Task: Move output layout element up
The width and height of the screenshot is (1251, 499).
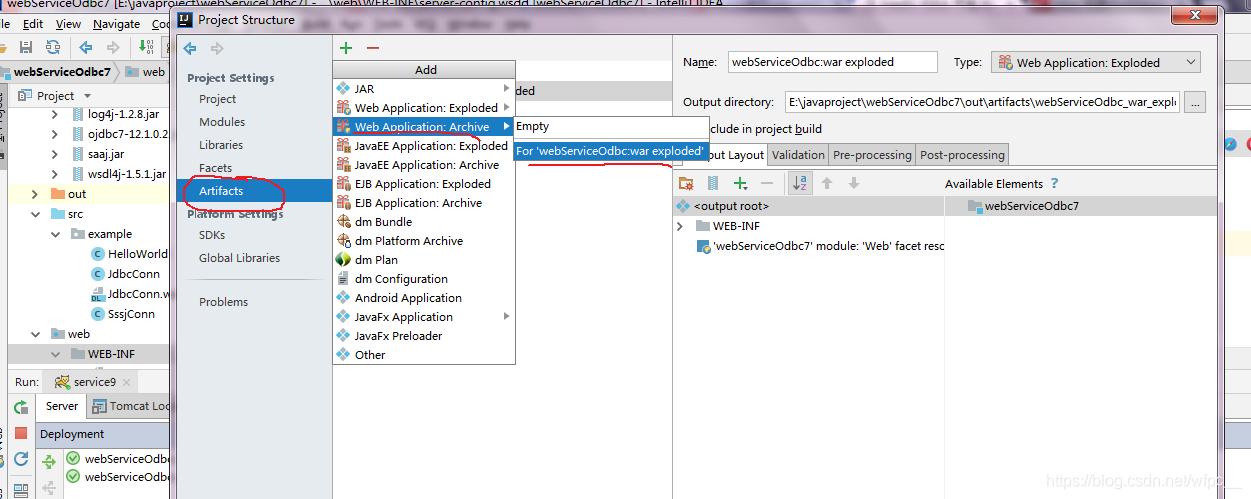Action: pos(827,184)
